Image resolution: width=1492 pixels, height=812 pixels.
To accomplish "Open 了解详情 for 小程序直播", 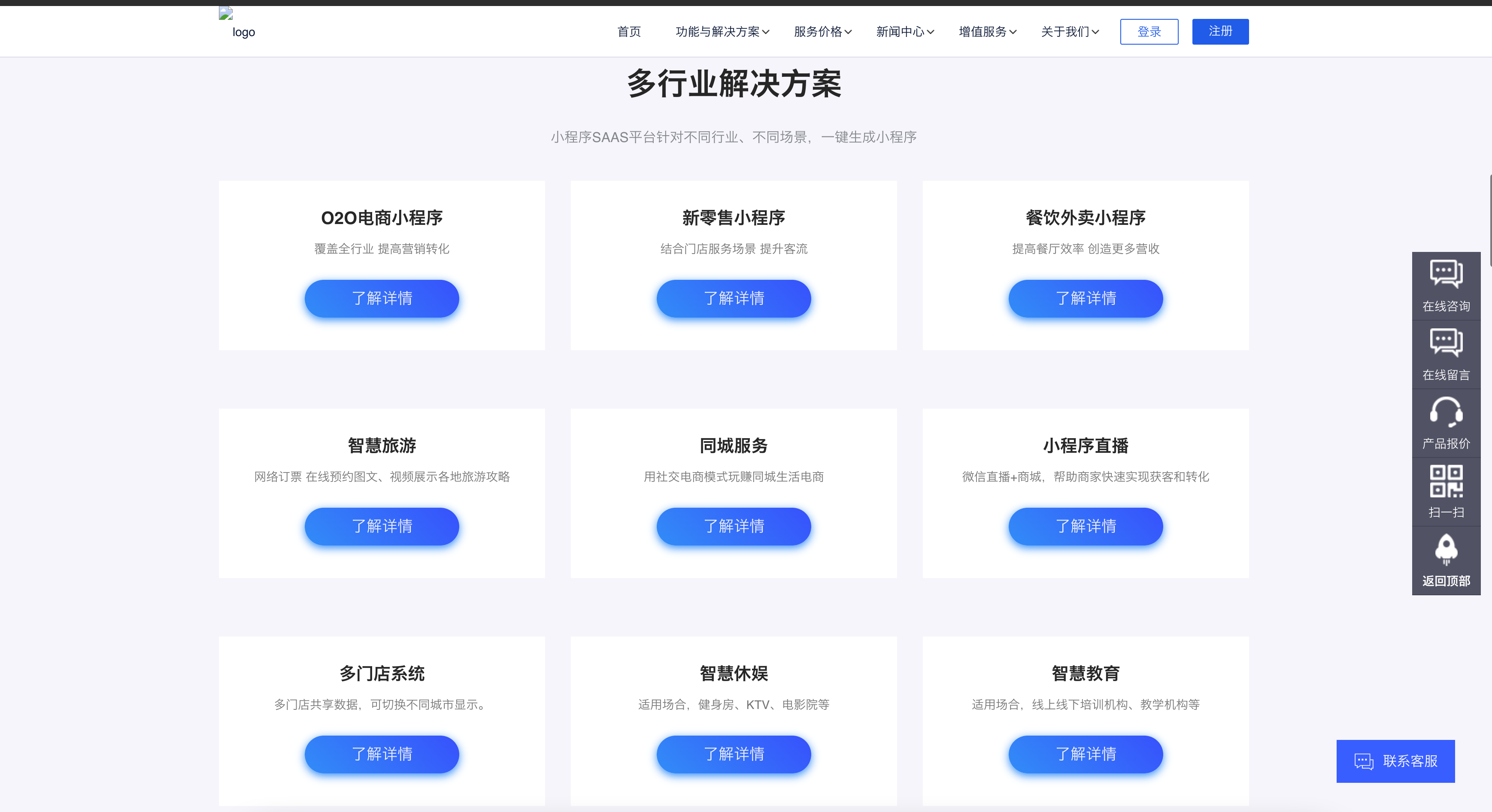I will click(x=1086, y=526).
